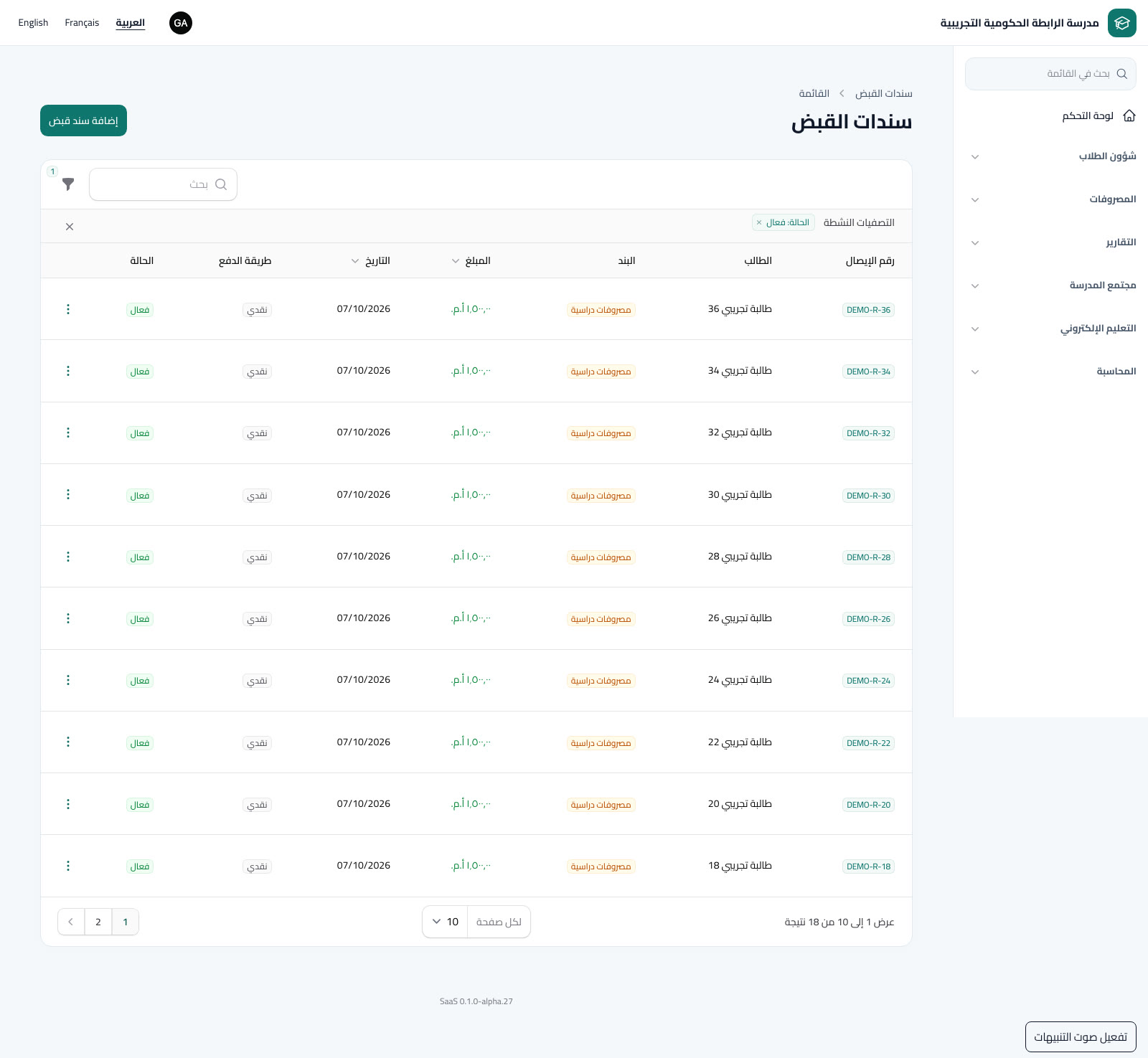The image size is (1148, 1058).
Task: Click تفعيل صوت التنبيهات button
Action: [1081, 1036]
